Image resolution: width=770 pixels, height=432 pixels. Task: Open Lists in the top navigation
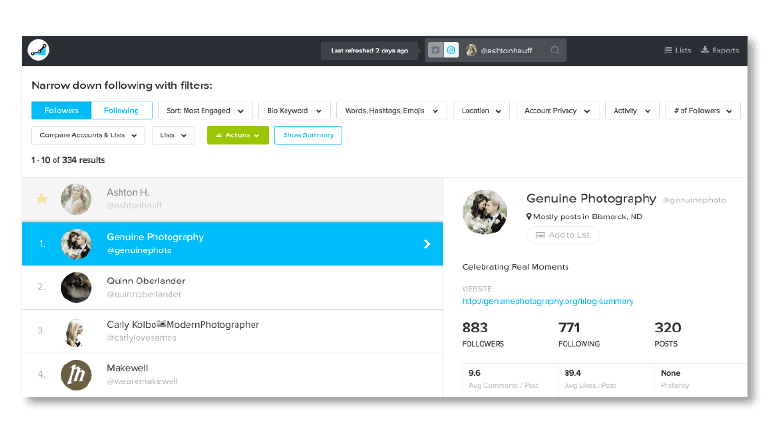point(677,50)
